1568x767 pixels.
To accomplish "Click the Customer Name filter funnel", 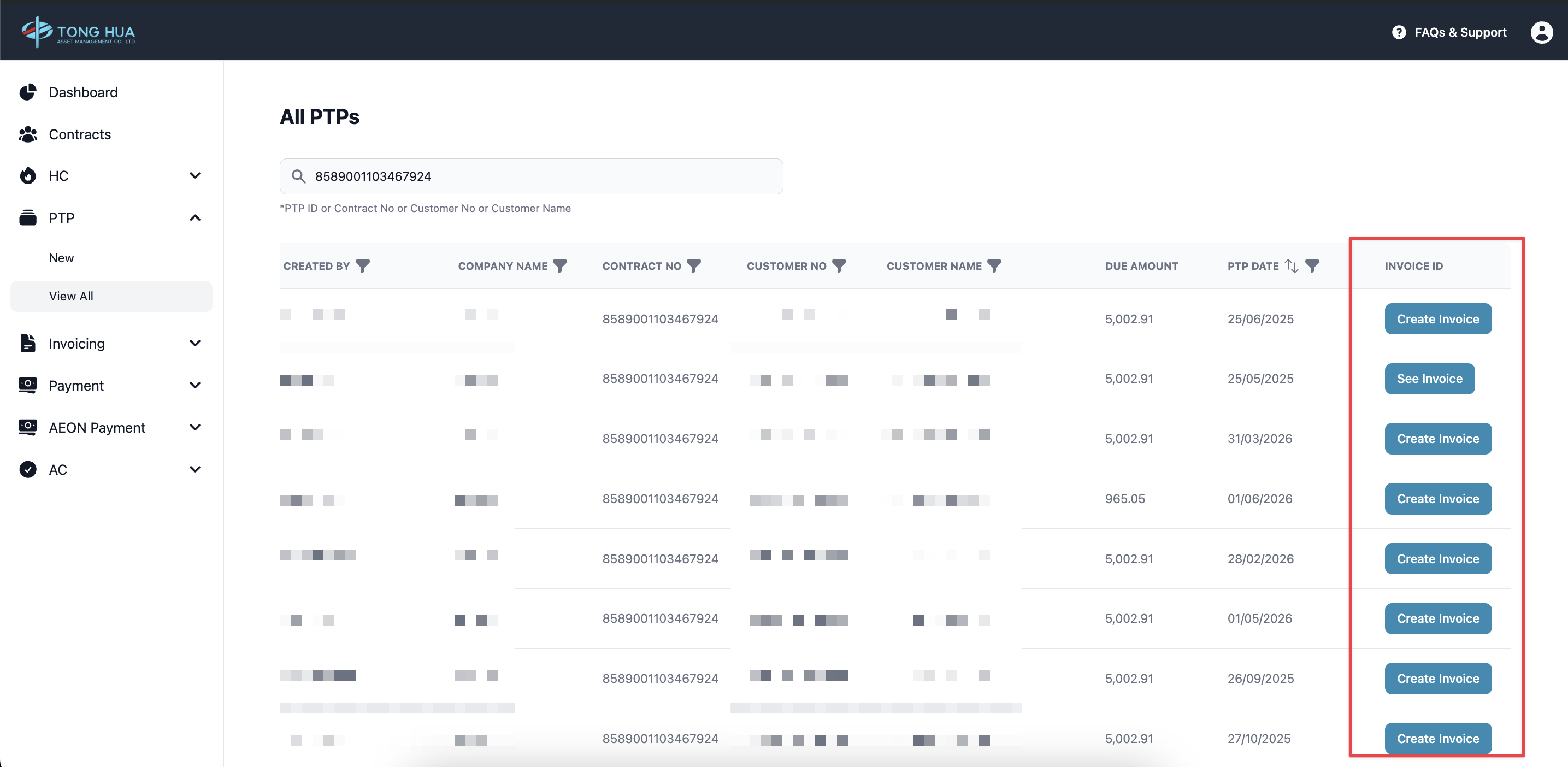I will 994,266.
